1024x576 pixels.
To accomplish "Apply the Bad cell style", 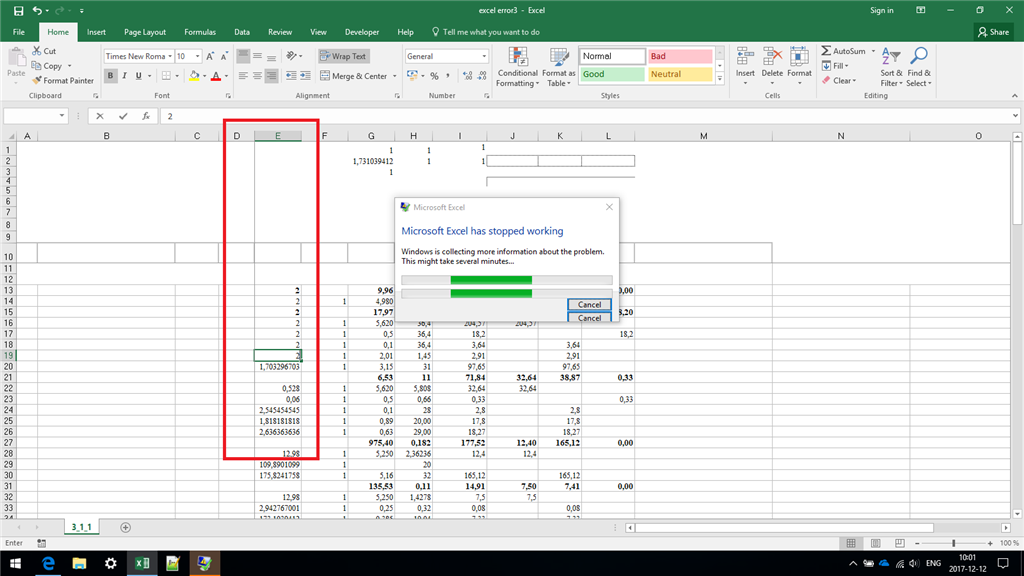I will coord(679,56).
